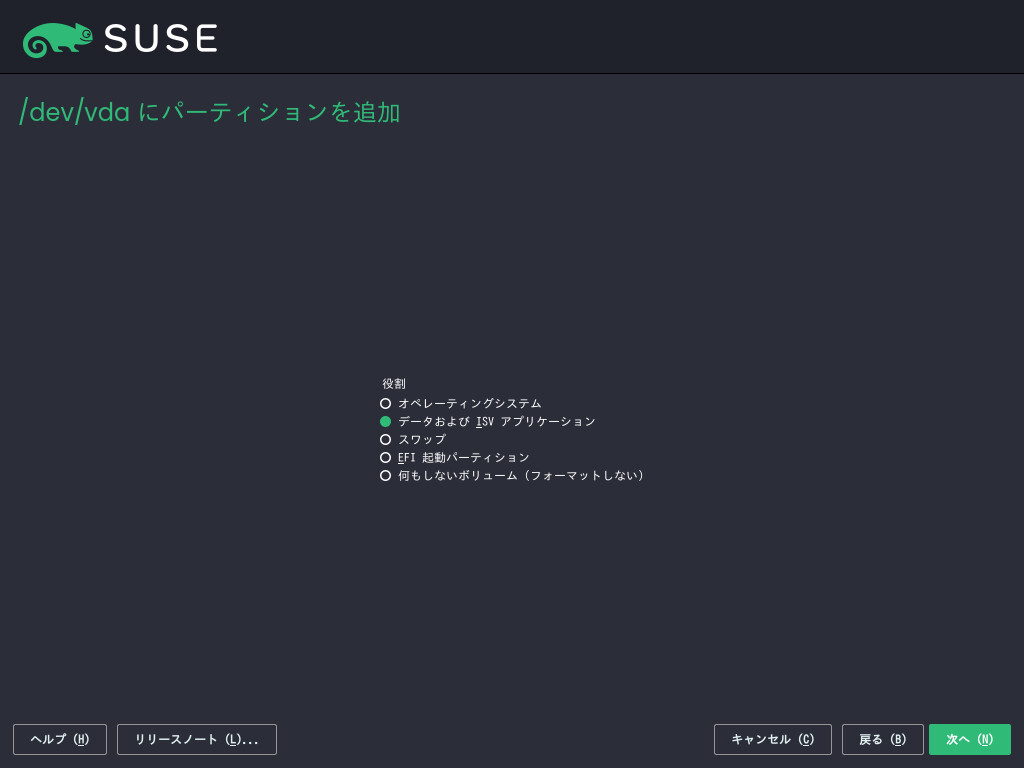The image size is (1024, 768).
Task: Click the EFI 起動パーティション label text
Action: point(464,458)
